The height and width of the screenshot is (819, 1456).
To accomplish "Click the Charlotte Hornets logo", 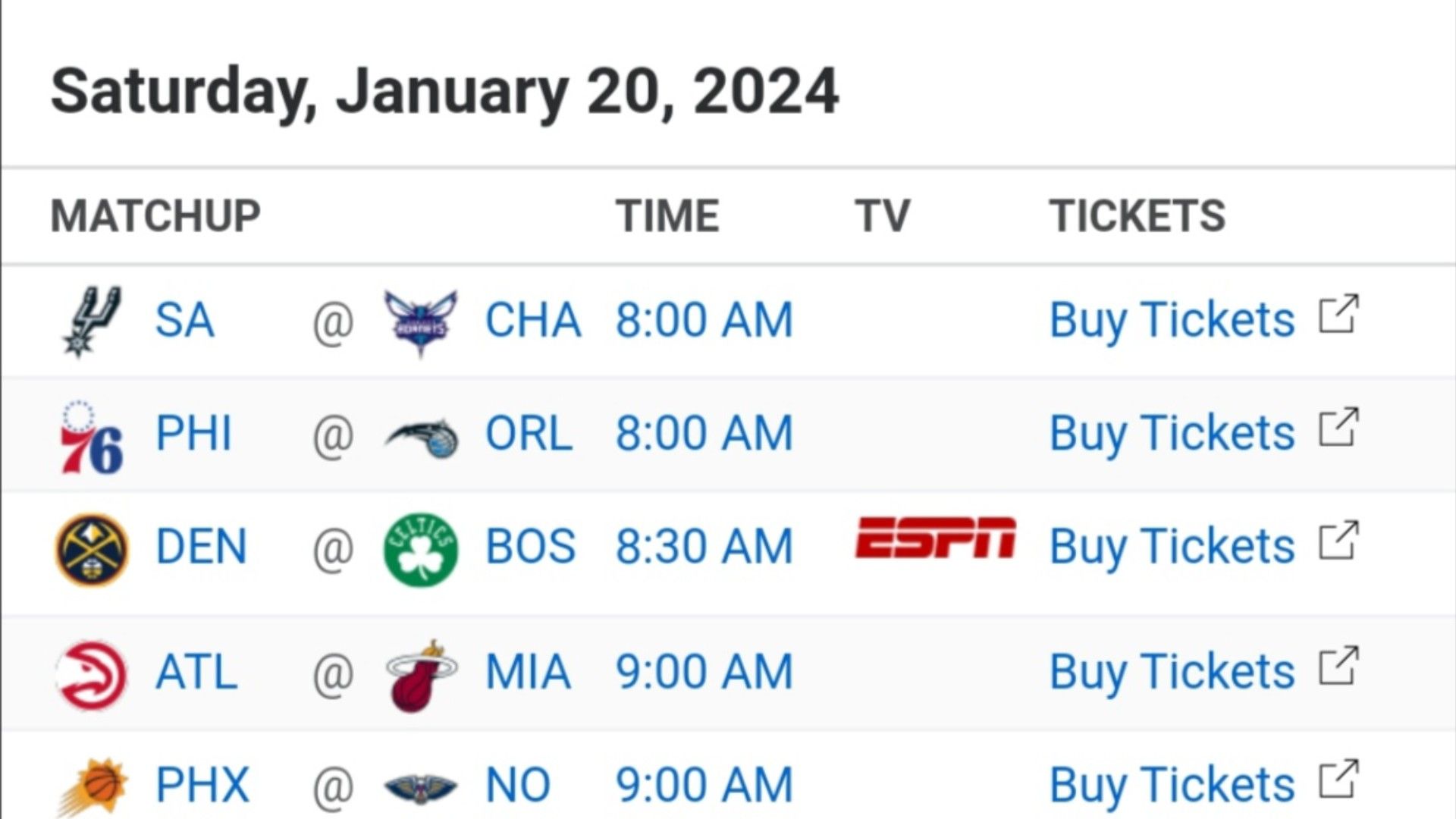I will [x=421, y=322].
